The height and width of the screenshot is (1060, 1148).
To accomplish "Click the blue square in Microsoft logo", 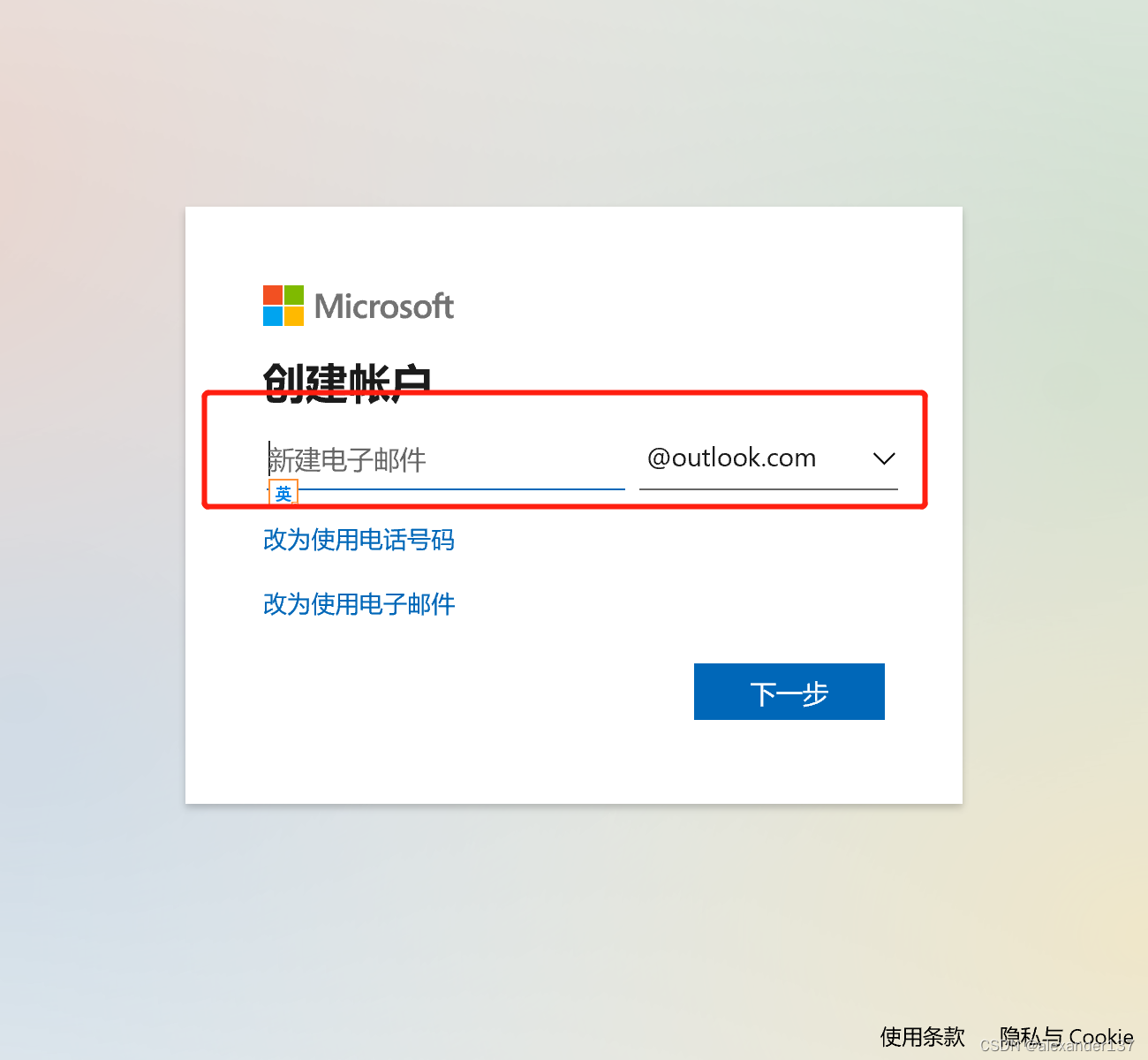I will pos(273,316).
